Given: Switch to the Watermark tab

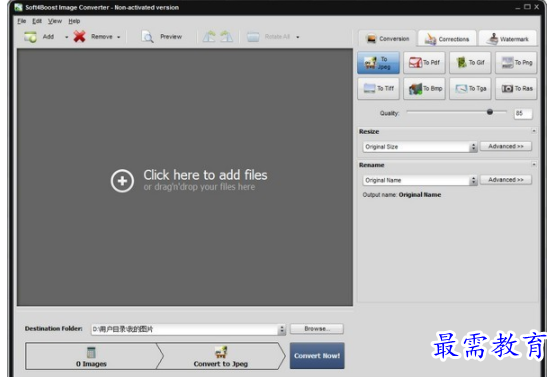Looking at the screenshot, I should pos(508,39).
